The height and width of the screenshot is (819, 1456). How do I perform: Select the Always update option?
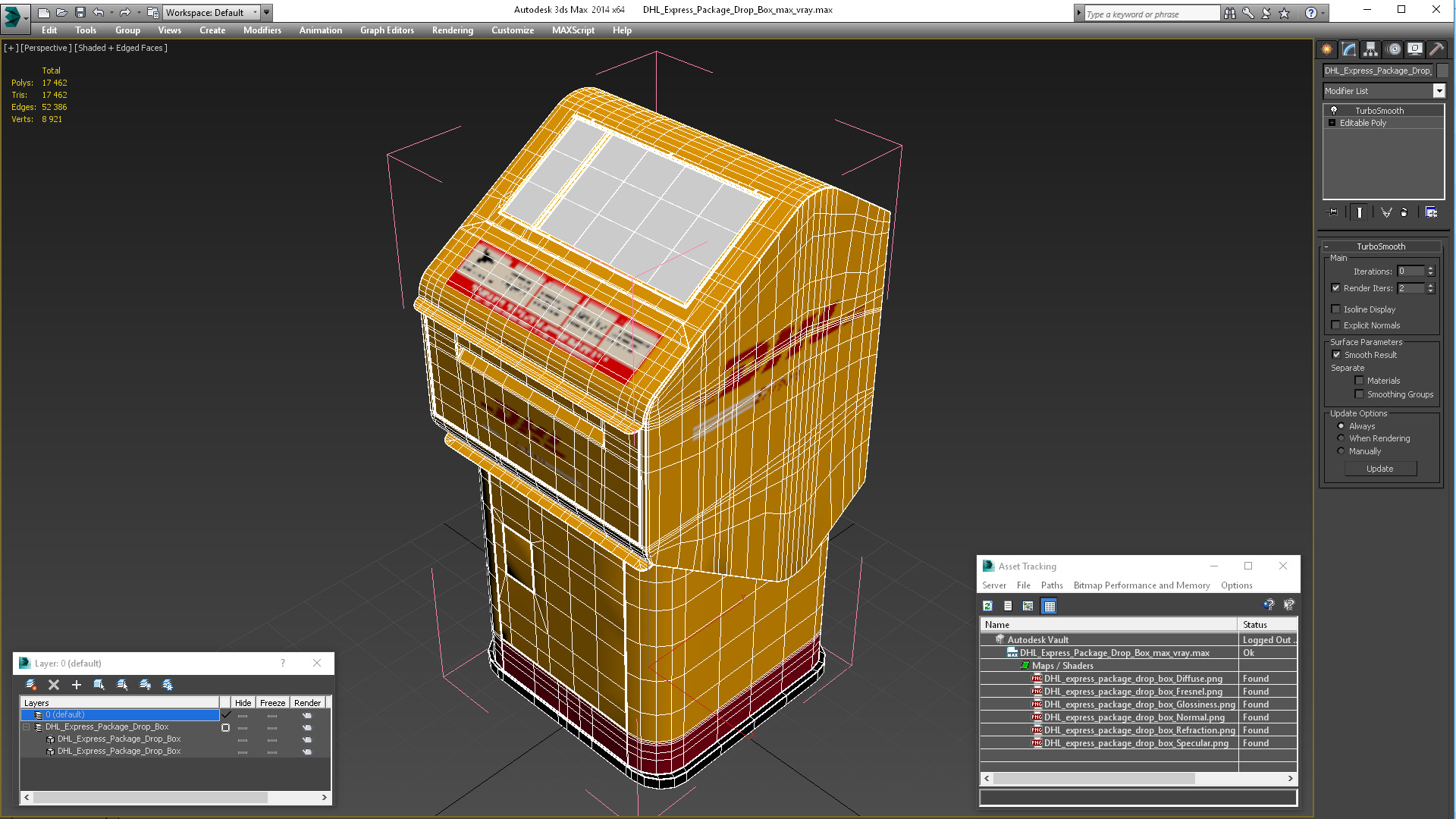click(x=1341, y=426)
